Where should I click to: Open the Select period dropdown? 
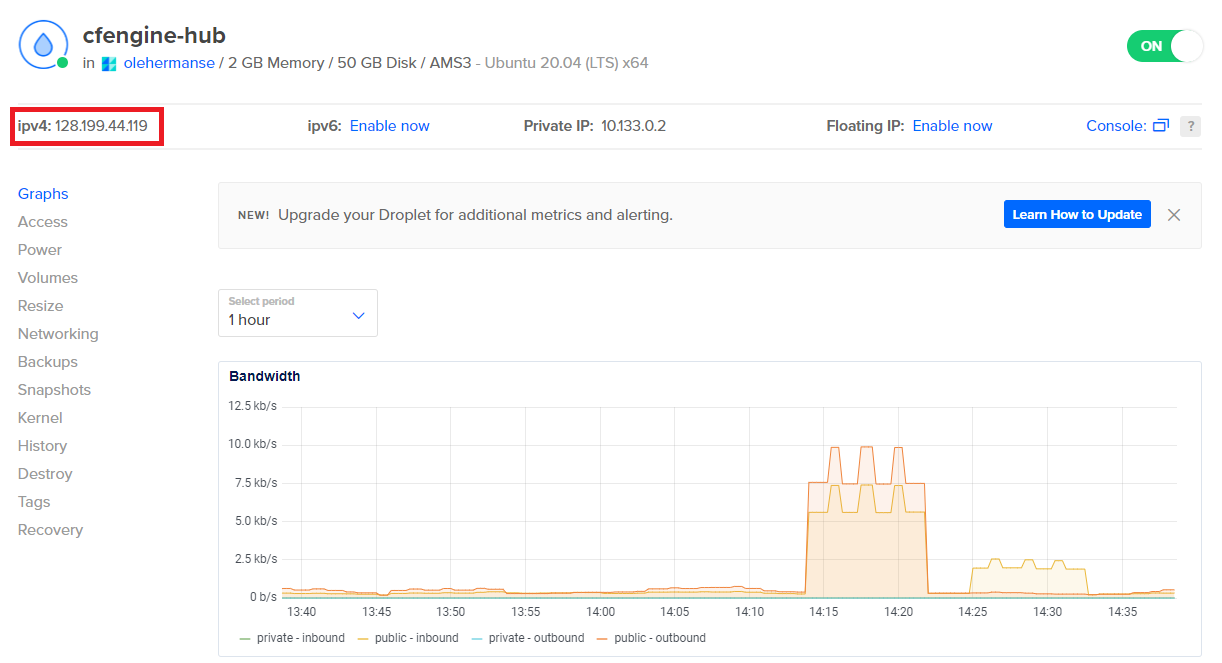point(297,313)
